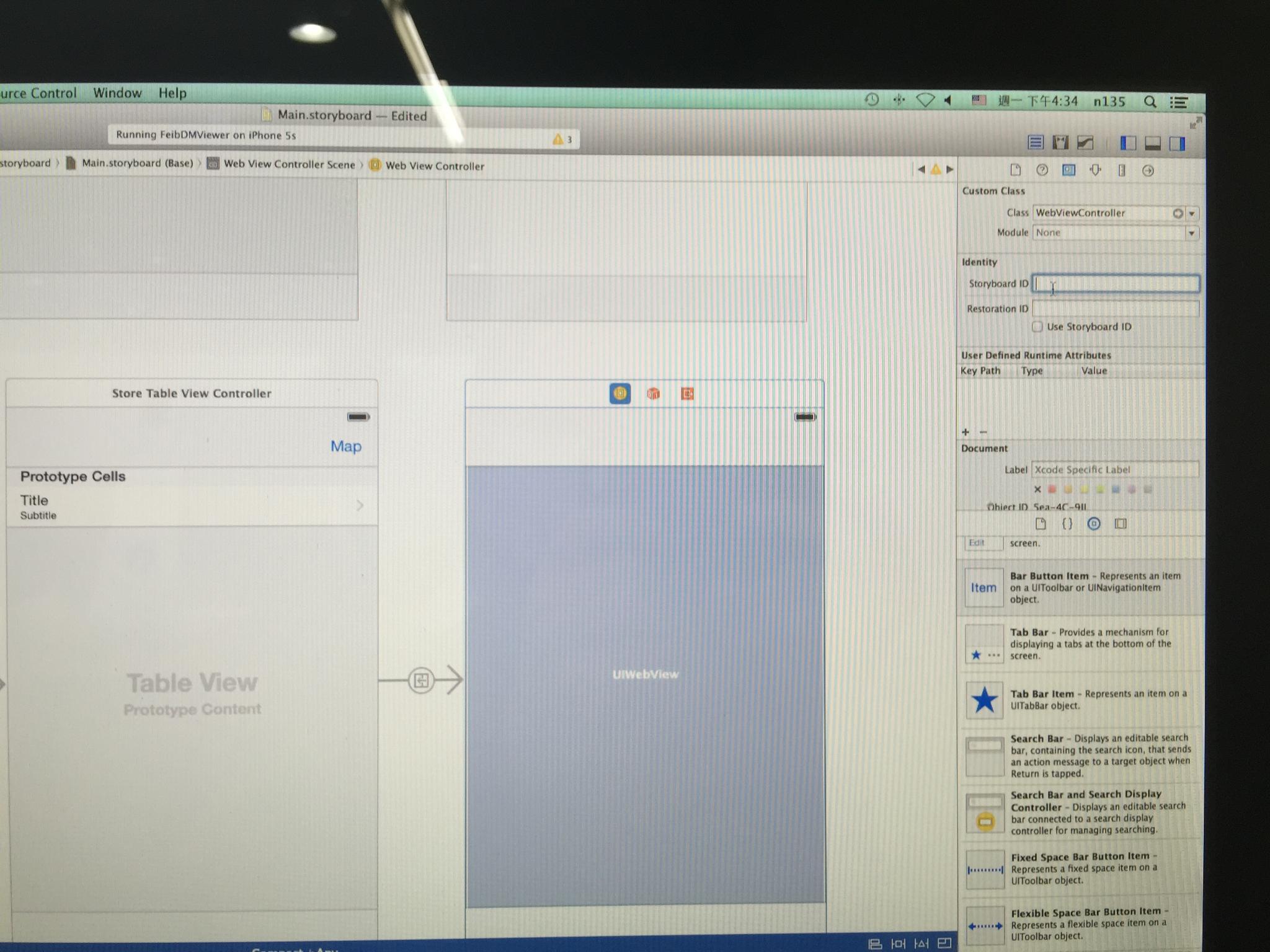Jump to WebViewController class definition arrow
The width and height of the screenshot is (1270, 952).
[1178, 213]
